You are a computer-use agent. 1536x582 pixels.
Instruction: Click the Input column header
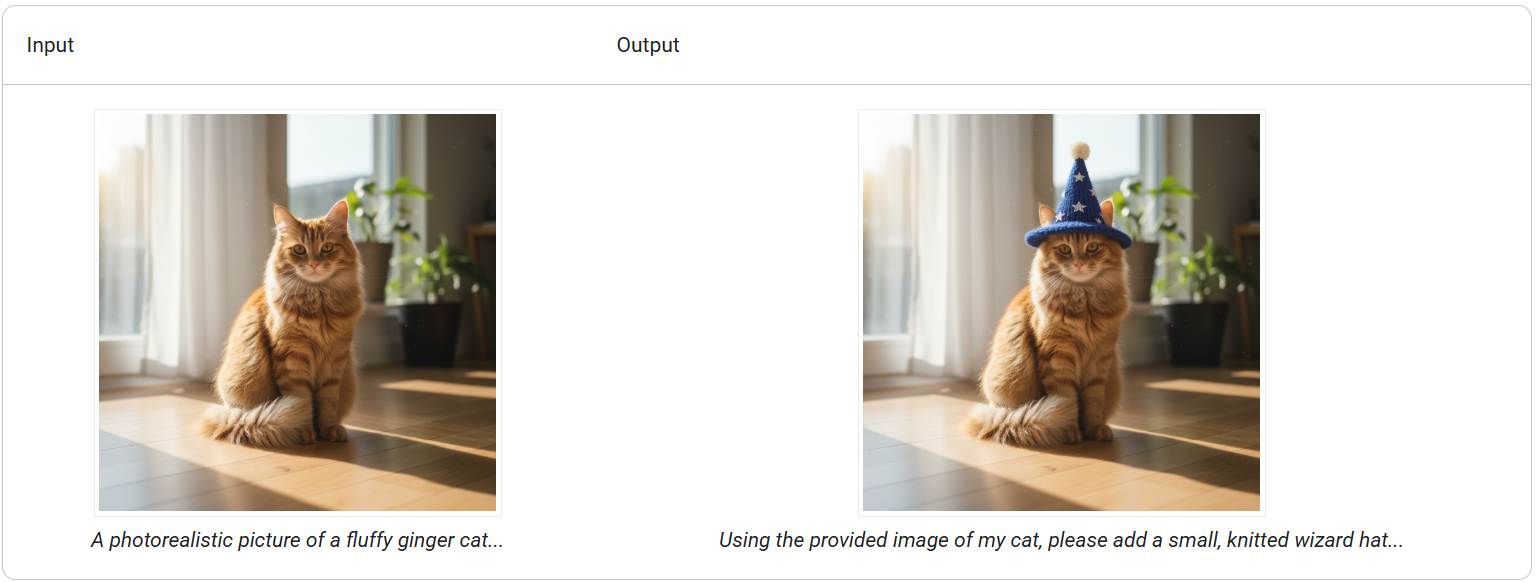pyautogui.click(x=50, y=45)
